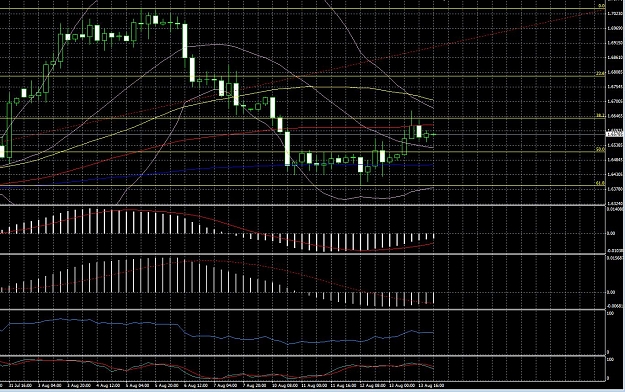
Task: Click the '12 Aug 08:00' time axis label
Action: point(373,386)
